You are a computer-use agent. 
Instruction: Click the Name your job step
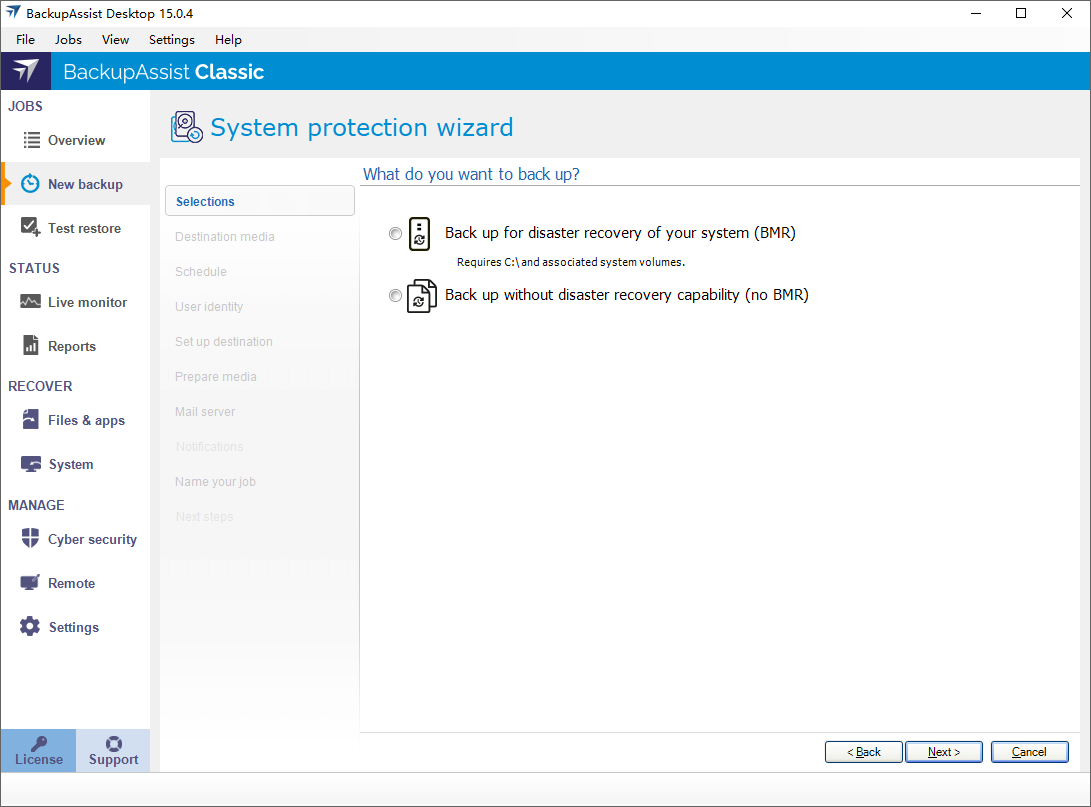tap(215, 481)
